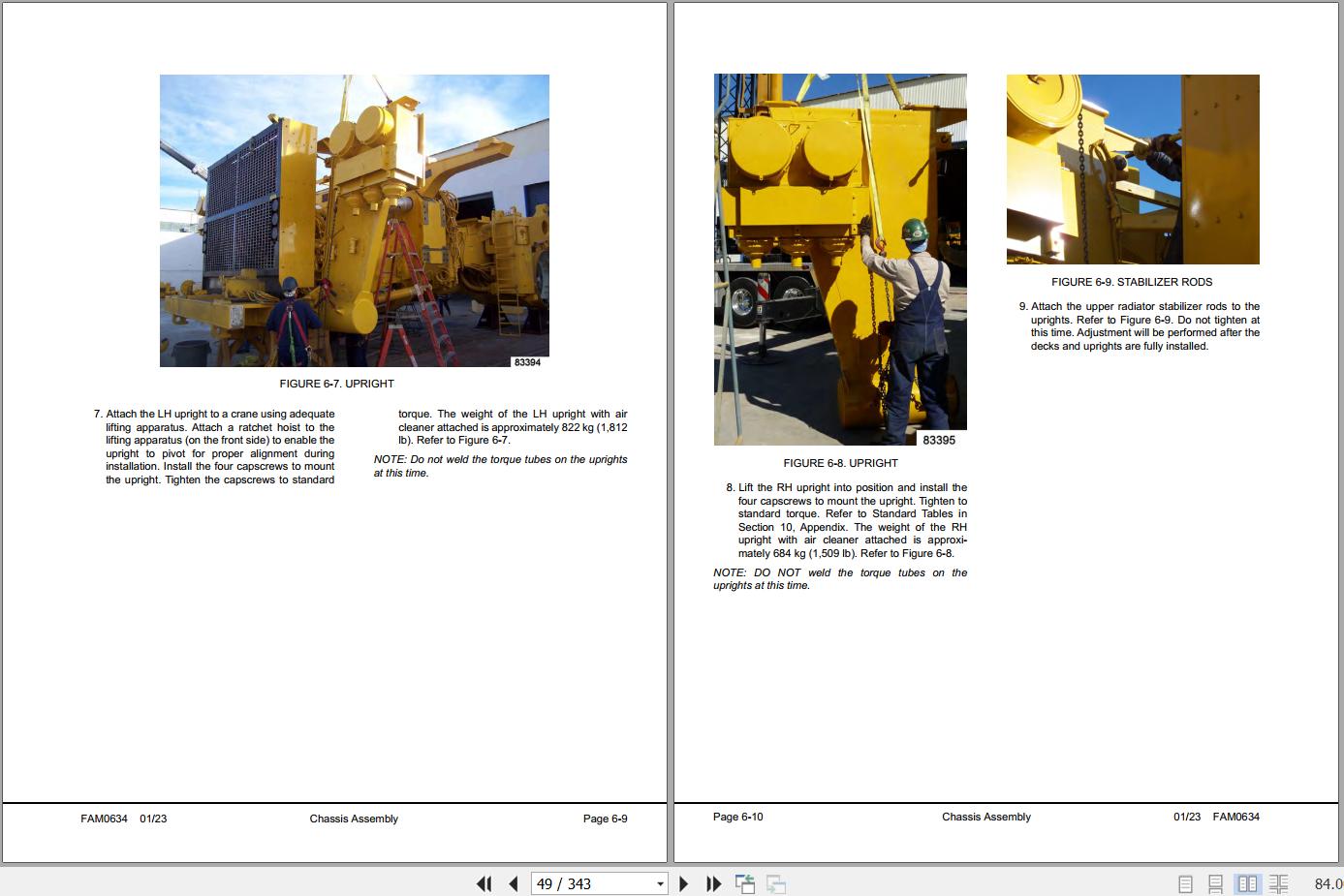Go to the first page
This screenshot has width=1344, height=896.
484,883
